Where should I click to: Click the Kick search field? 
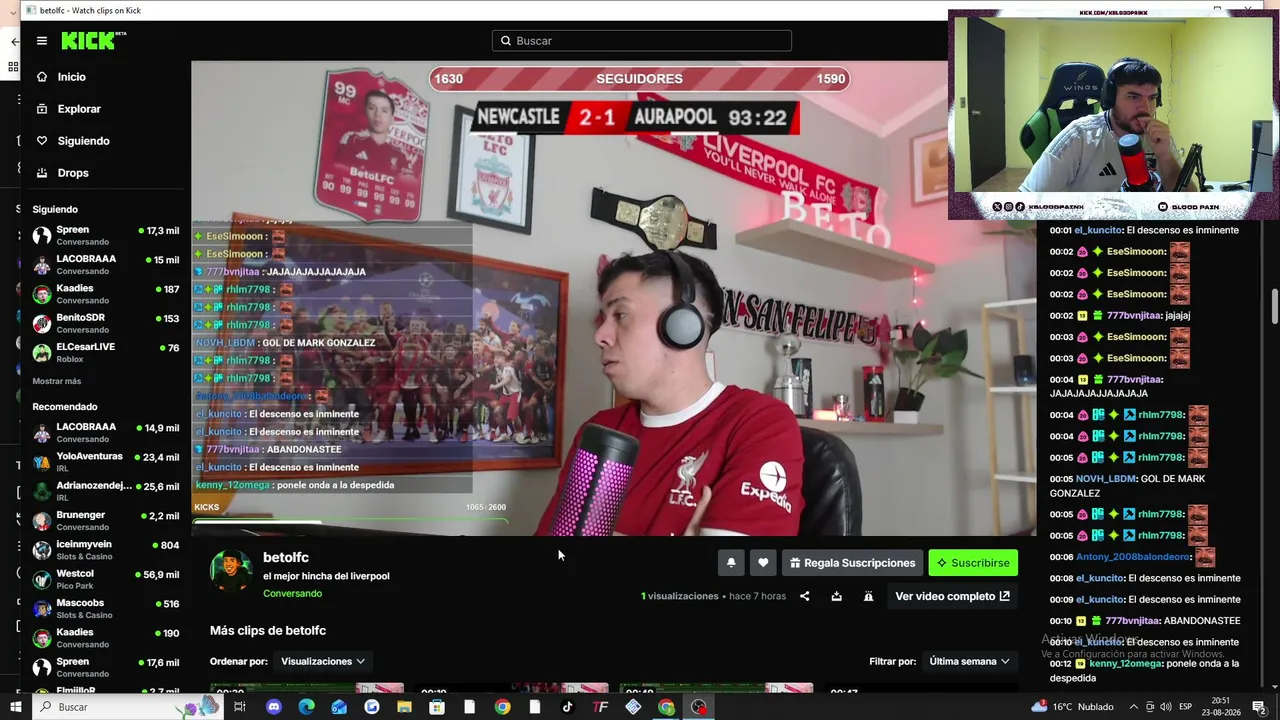(x=642, y=41)
